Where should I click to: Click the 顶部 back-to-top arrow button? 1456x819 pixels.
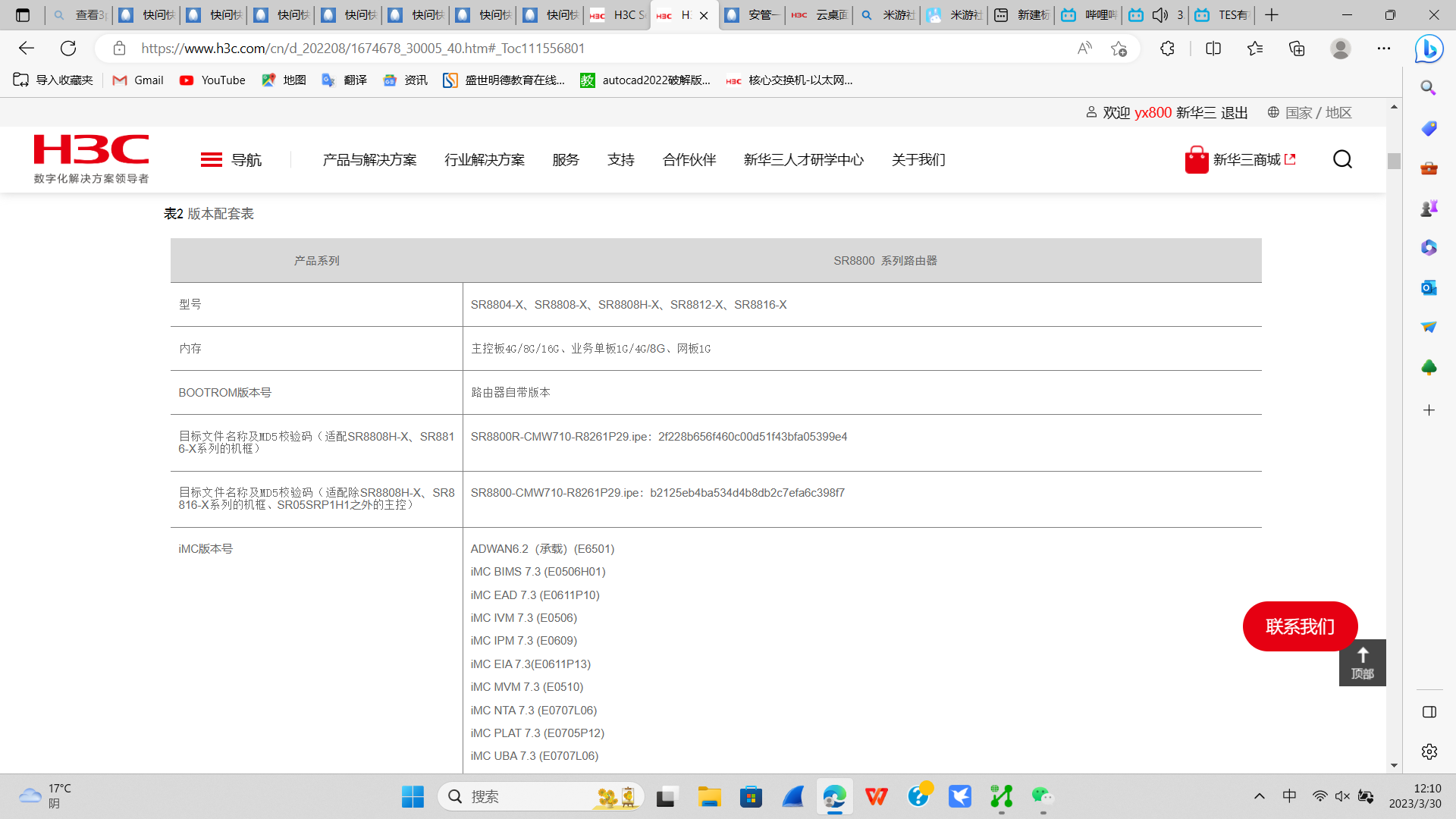click(1362, 662)
